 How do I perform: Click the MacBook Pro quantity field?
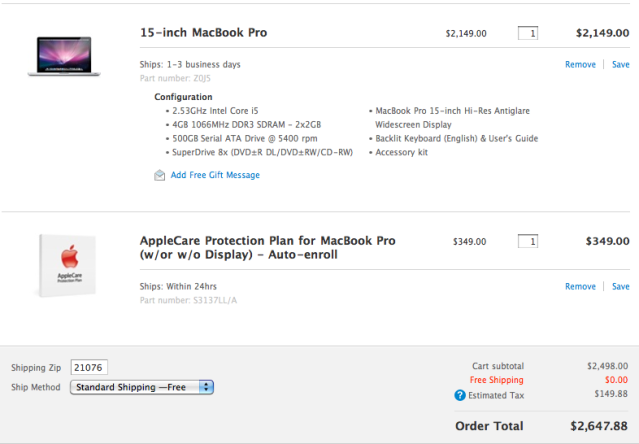(x=528, y=33)
